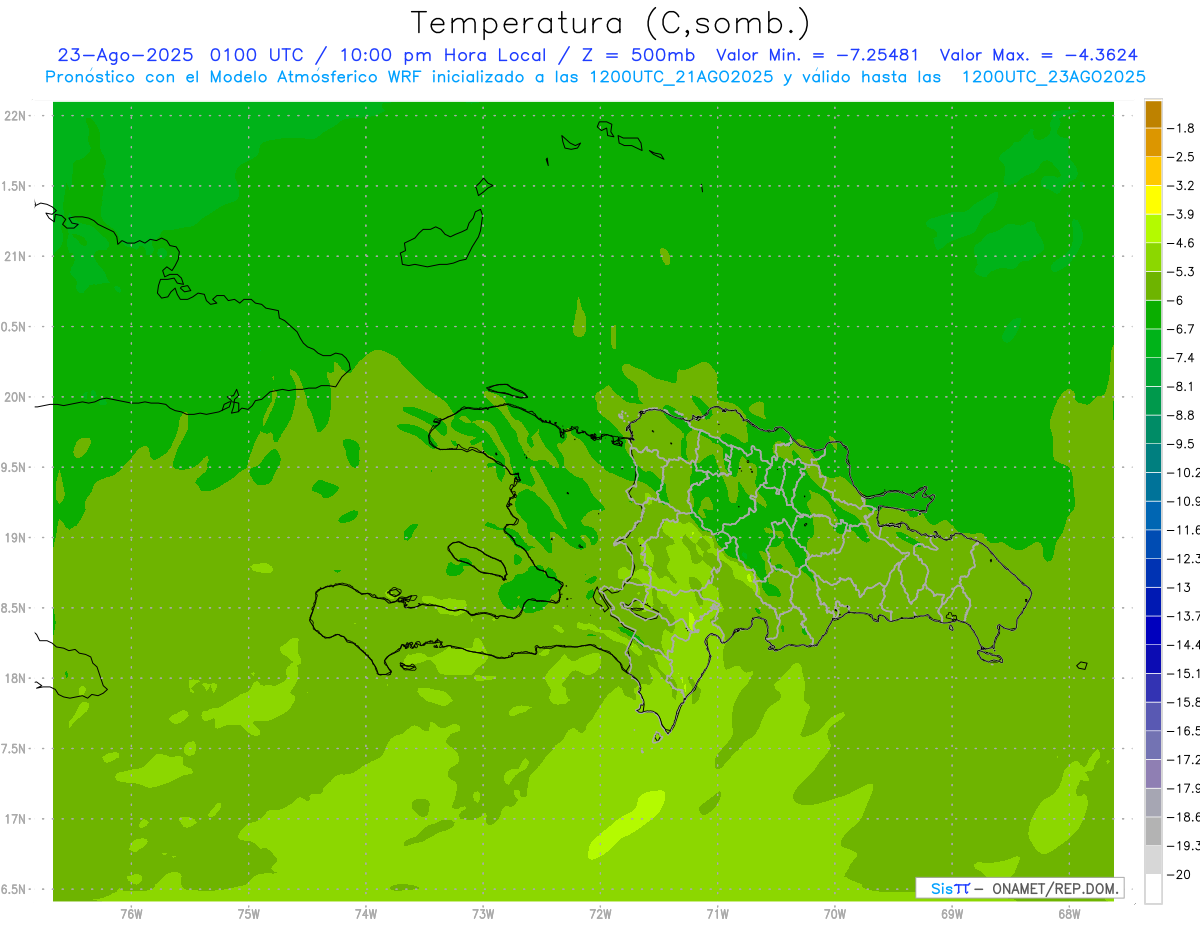This screenshot has width=1200, height=927.
Task: Pick the dark blue swatch between -13.7 and -14.4
Action: pyautogui.click(x=1153, y=630)
